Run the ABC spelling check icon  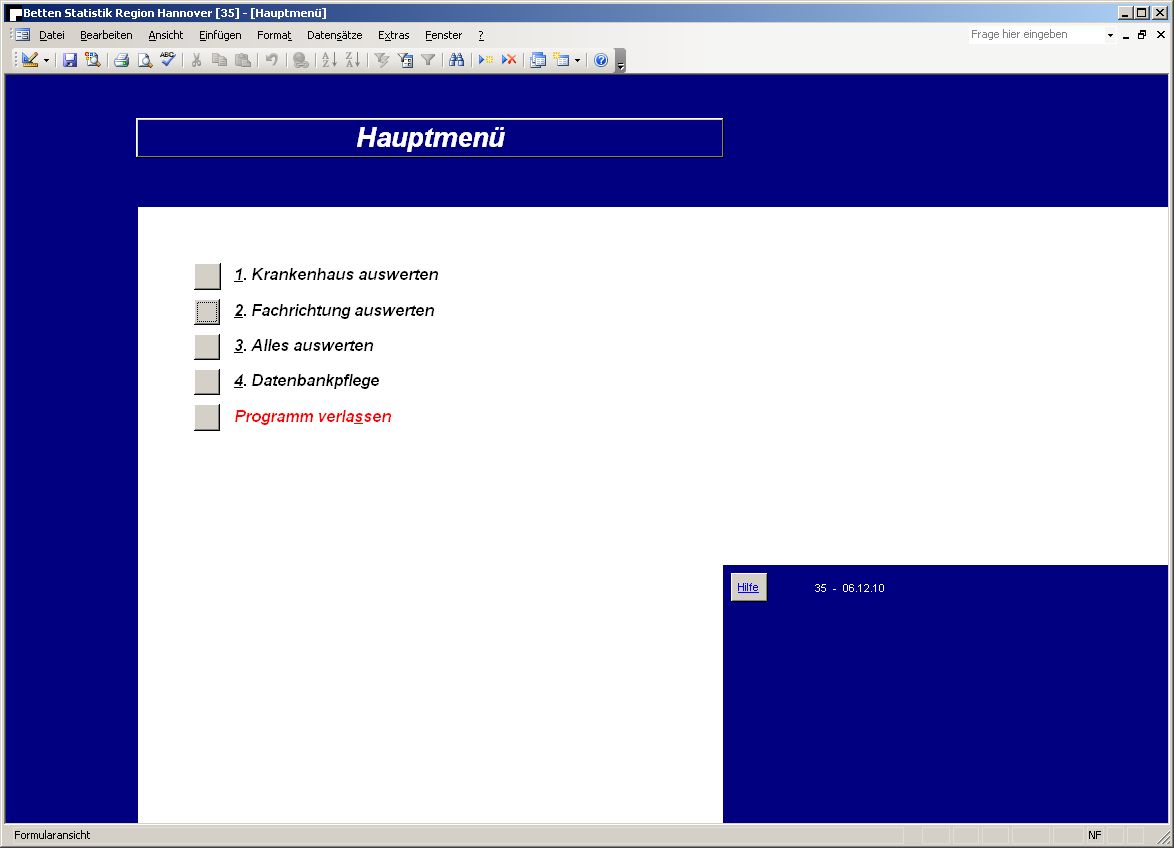click(x=168, y=61)
